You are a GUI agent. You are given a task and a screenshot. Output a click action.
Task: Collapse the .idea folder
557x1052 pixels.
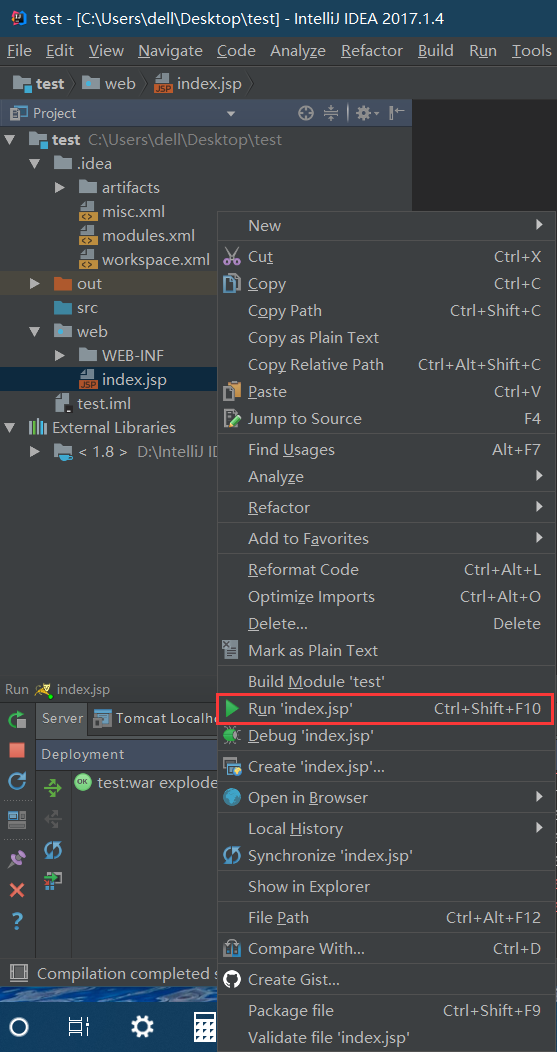tap(35, 164)
